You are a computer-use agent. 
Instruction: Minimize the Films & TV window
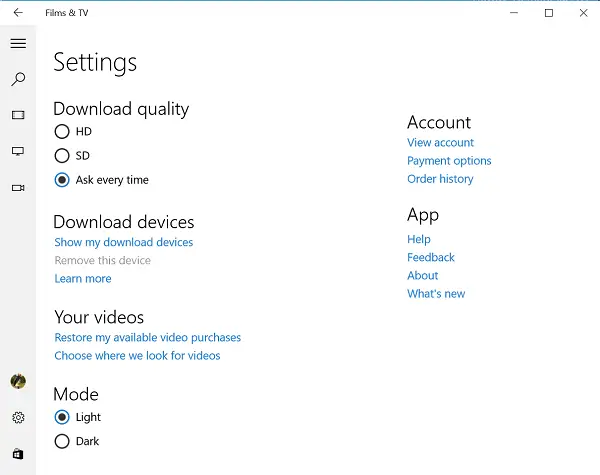coord(514,13)
